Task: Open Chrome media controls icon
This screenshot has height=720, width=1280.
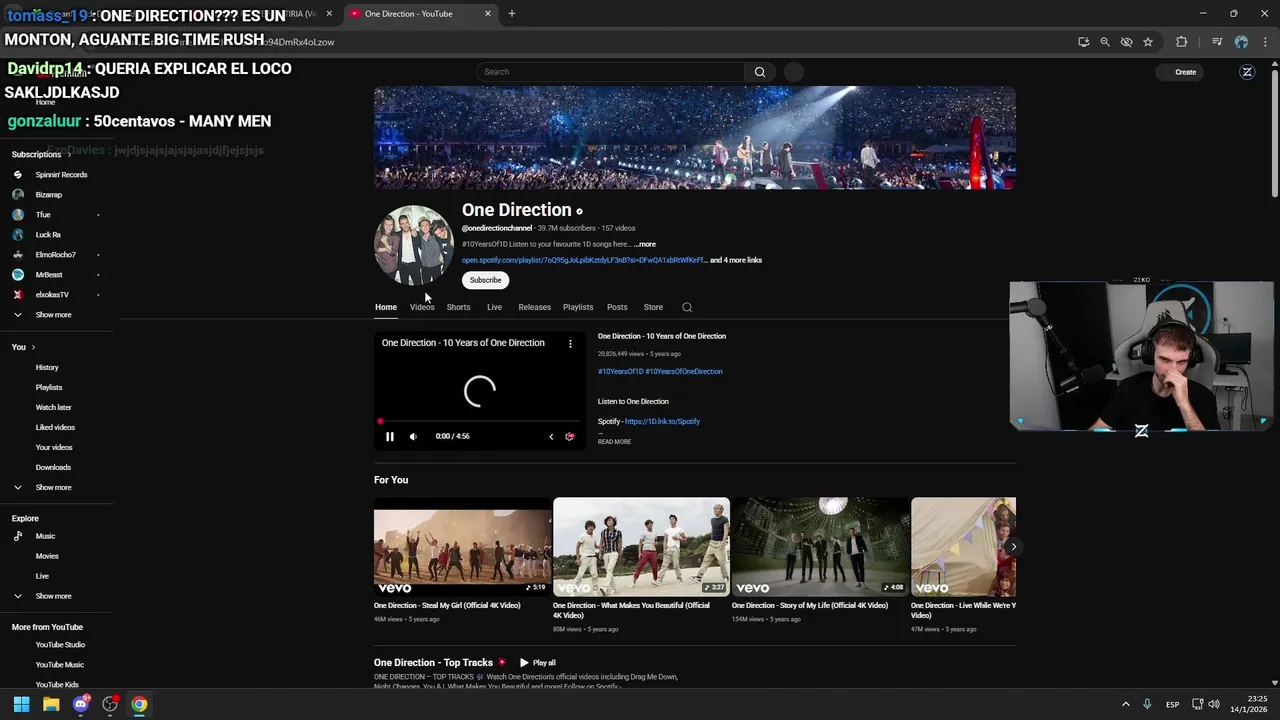Action: pos(1217,42)
